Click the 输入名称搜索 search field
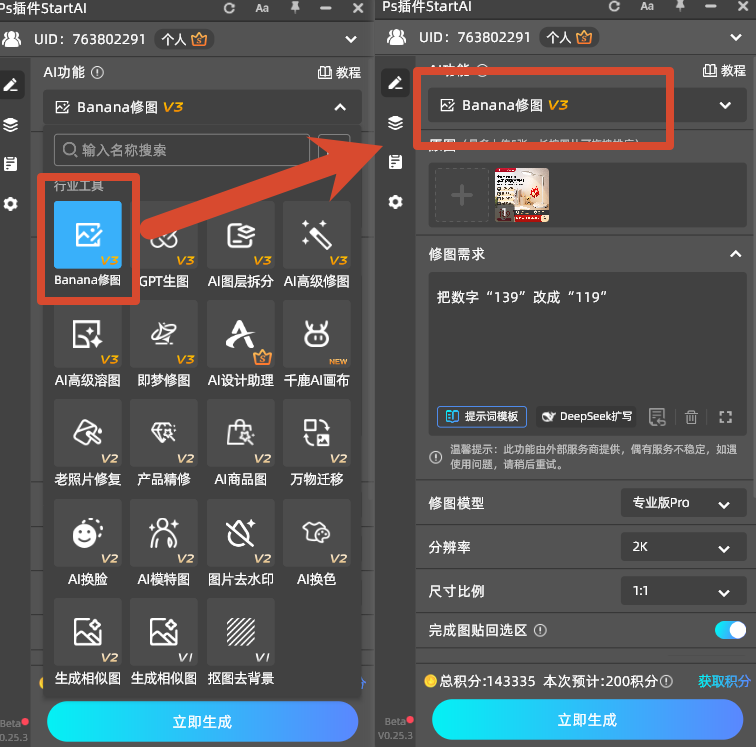756x747 pixels. [182, 150]
